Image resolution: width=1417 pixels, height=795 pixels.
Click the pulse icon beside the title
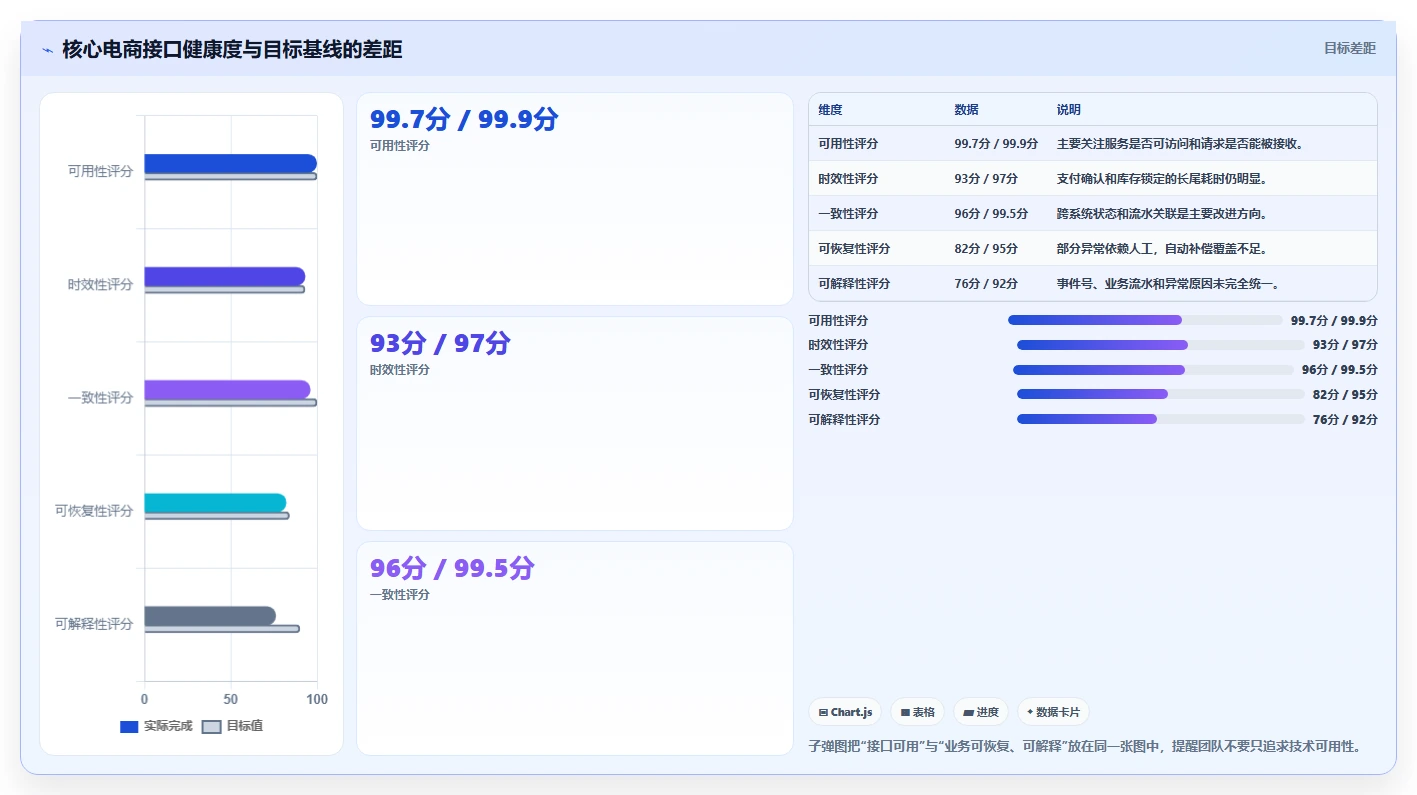[x=48, y=50]
